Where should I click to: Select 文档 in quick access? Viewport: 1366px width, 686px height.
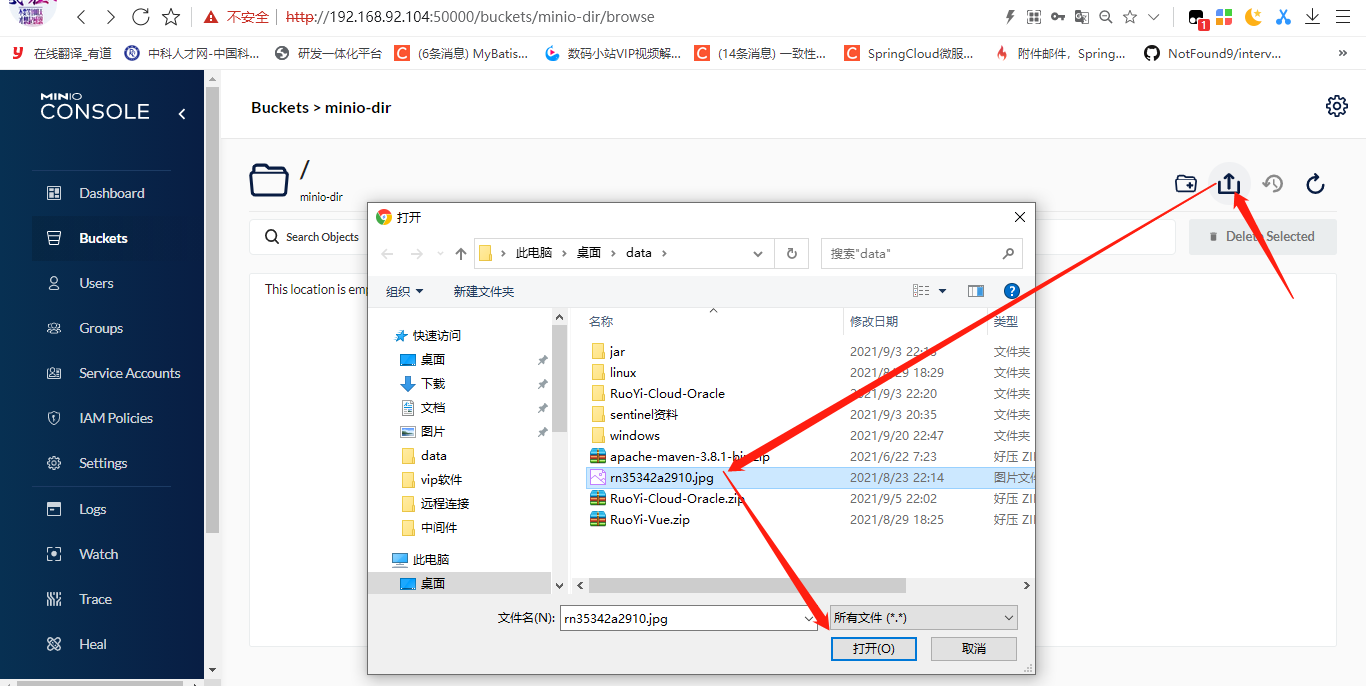[x=432, y=407]
